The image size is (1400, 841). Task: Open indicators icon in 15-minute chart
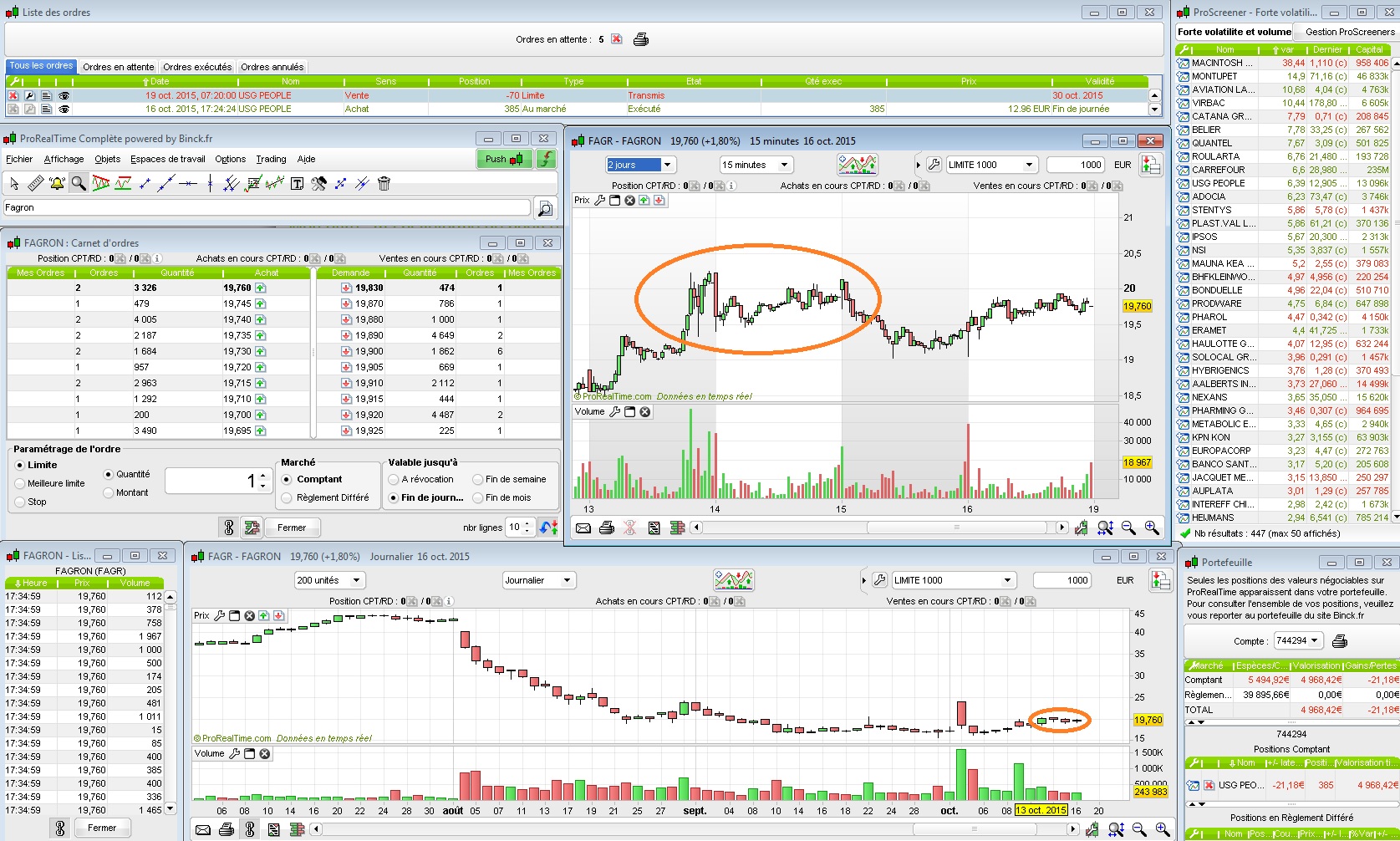pos(858,165)
